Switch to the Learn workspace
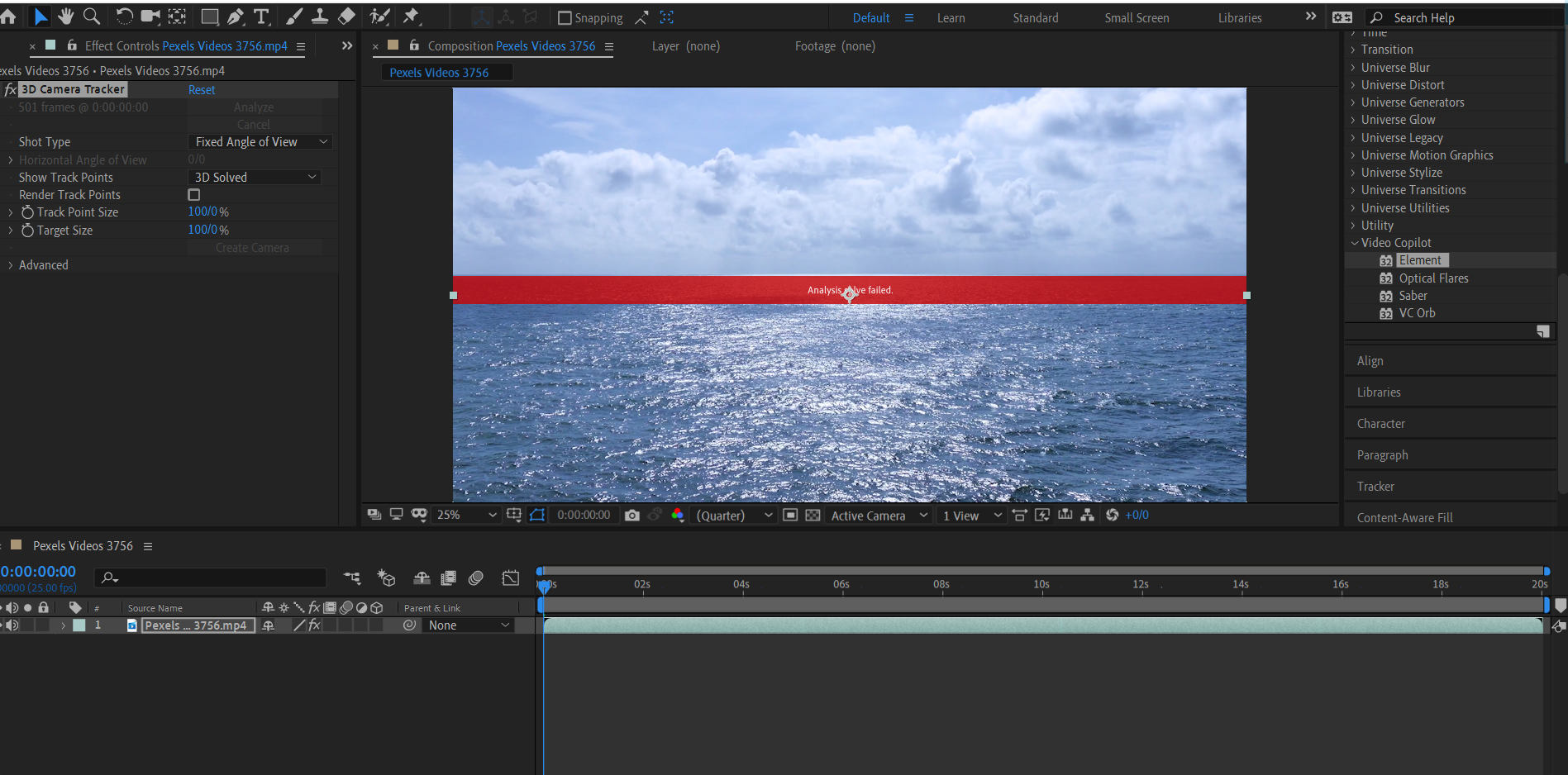1568x775 pixels. [951, 17]
